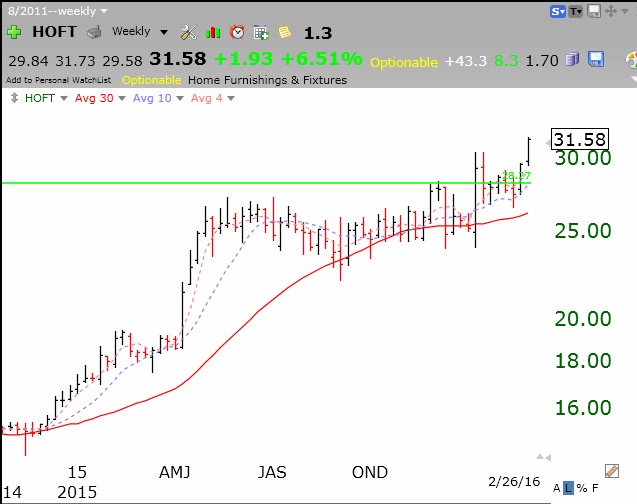Viewport: 637px width, 504px height.
Task: Expand the HOFT legend dropdown arrow
Action: coord(64,98)
